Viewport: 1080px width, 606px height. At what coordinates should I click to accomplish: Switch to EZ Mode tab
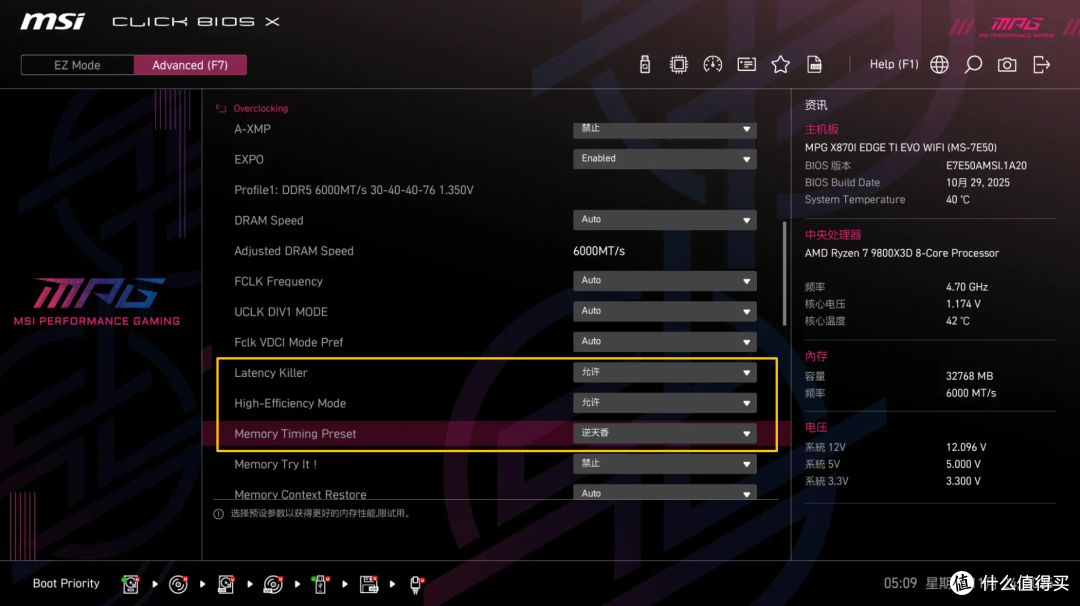click(x=78, y=65)
